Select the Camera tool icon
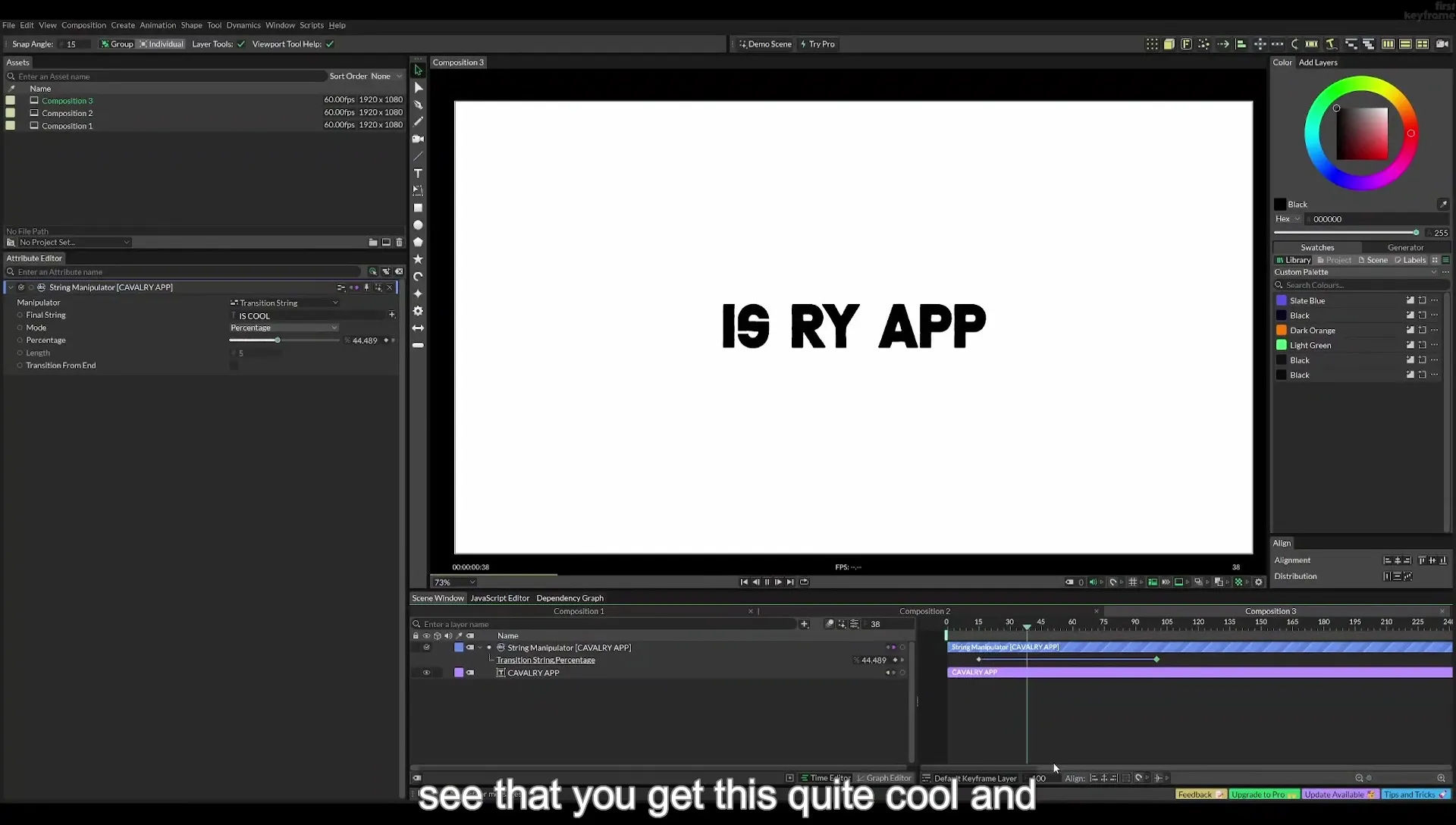Screen dimensions: 1456x825 coord(418,139)
